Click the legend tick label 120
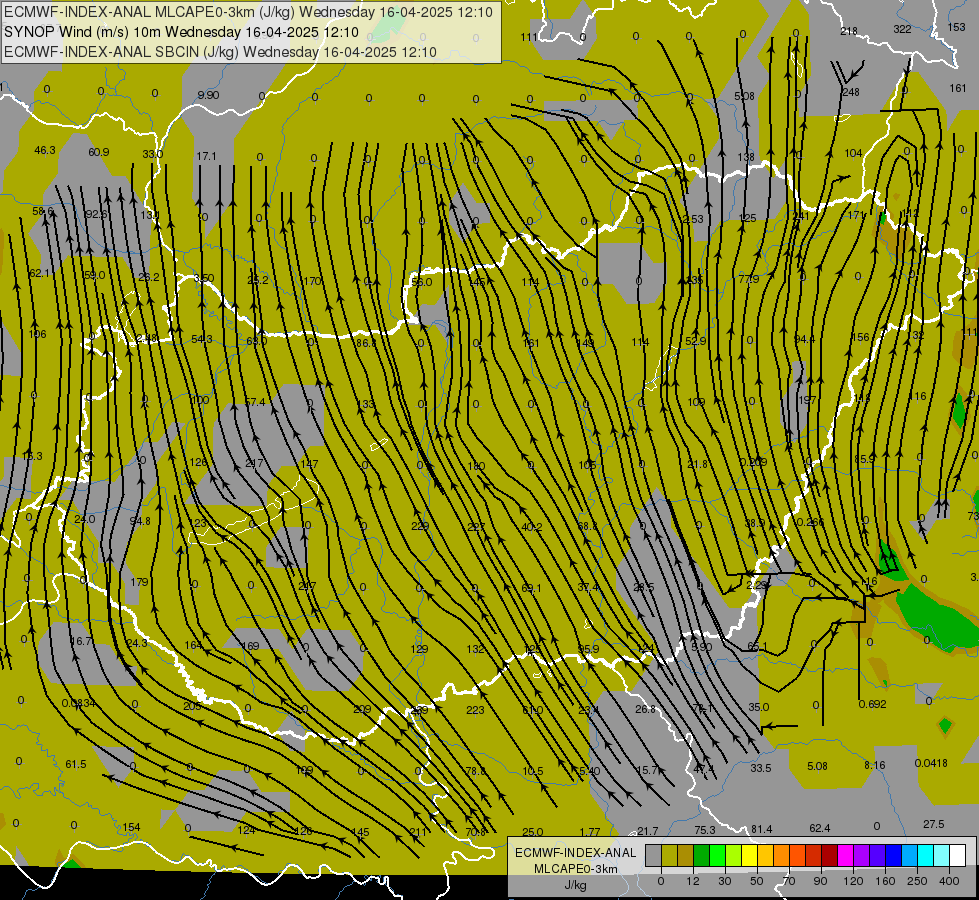Viewport: 979px width, 900px height. [853, 881]
